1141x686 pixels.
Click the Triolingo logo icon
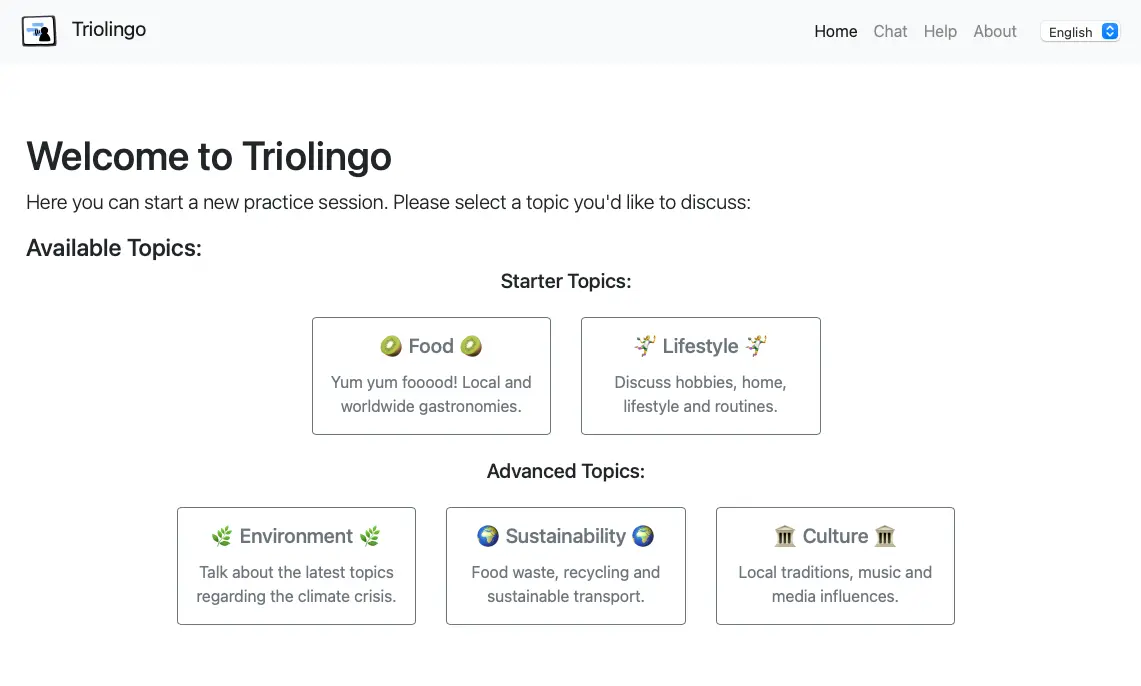click(x=38, y=30)
